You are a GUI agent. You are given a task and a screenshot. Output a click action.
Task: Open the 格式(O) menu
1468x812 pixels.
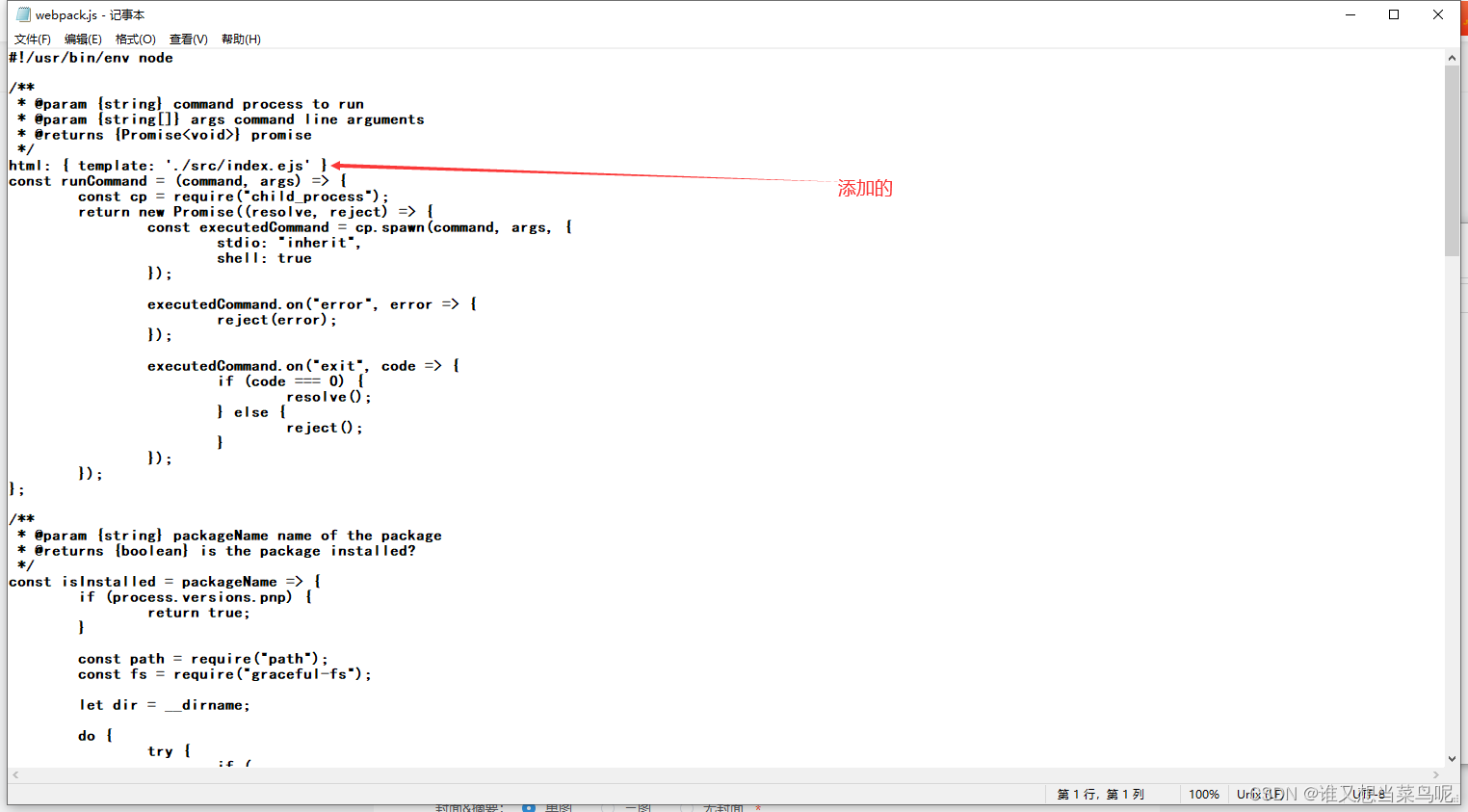(x=135, y=39)
